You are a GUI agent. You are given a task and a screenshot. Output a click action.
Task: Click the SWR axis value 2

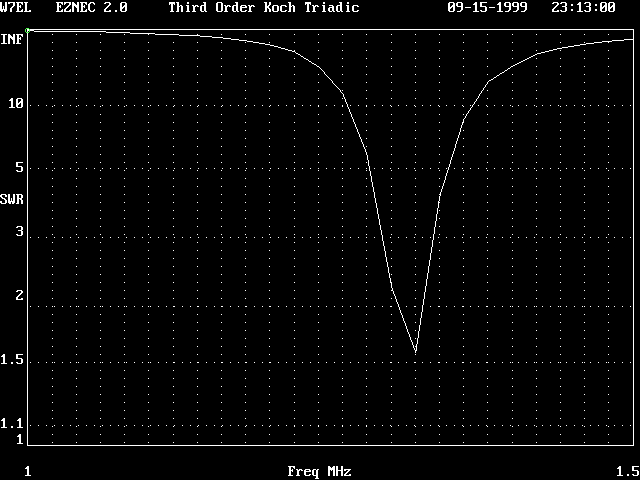click(20, 295)
